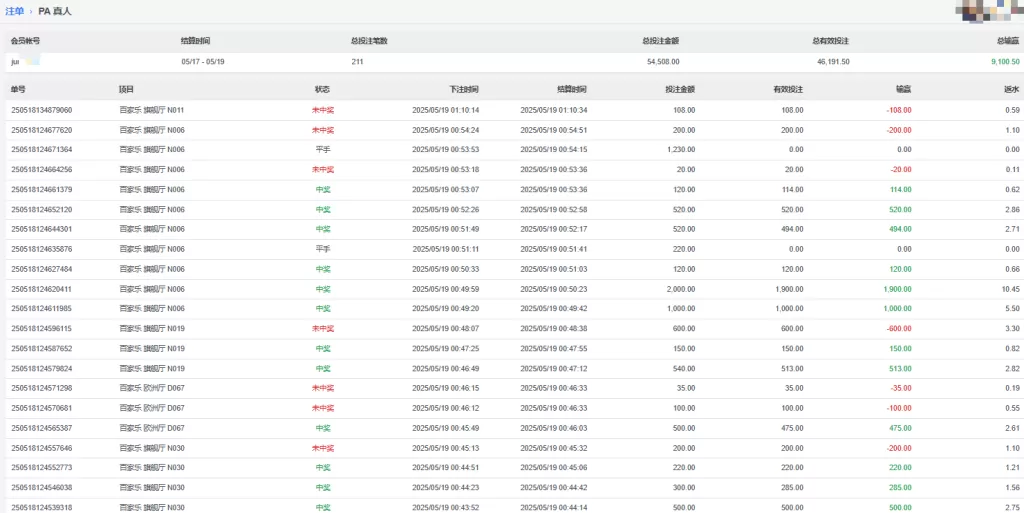Select order number 250518124570681

click(42, 408)
